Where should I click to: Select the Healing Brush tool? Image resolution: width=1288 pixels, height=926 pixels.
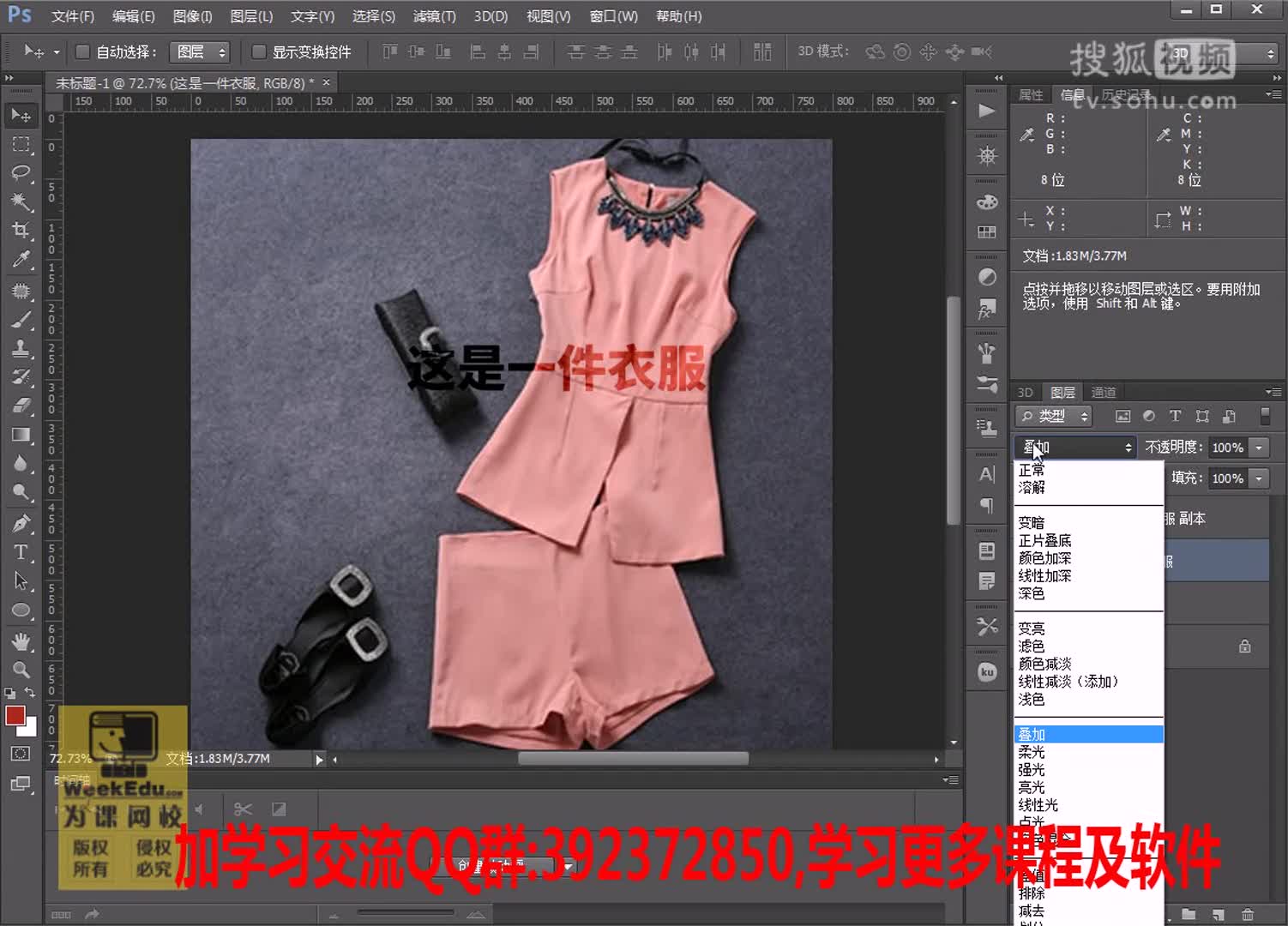click(x=21, y=291)
